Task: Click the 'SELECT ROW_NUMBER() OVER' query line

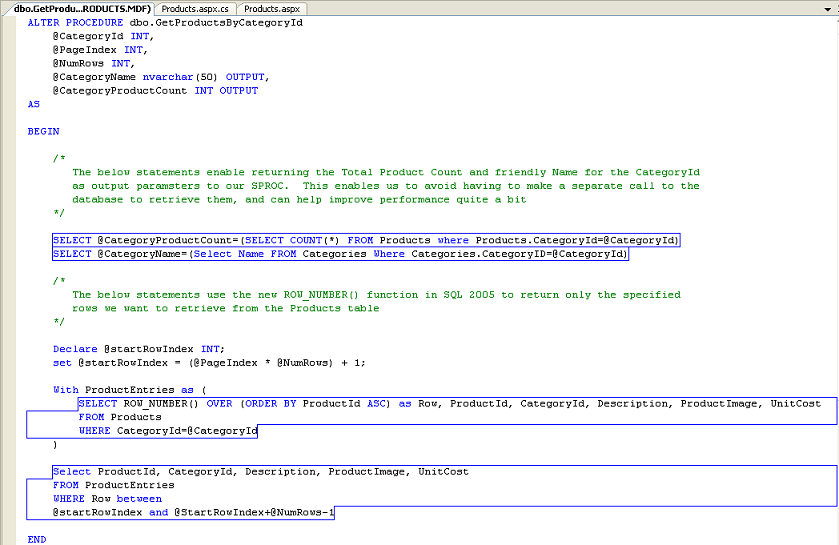Action: point(449,404)
